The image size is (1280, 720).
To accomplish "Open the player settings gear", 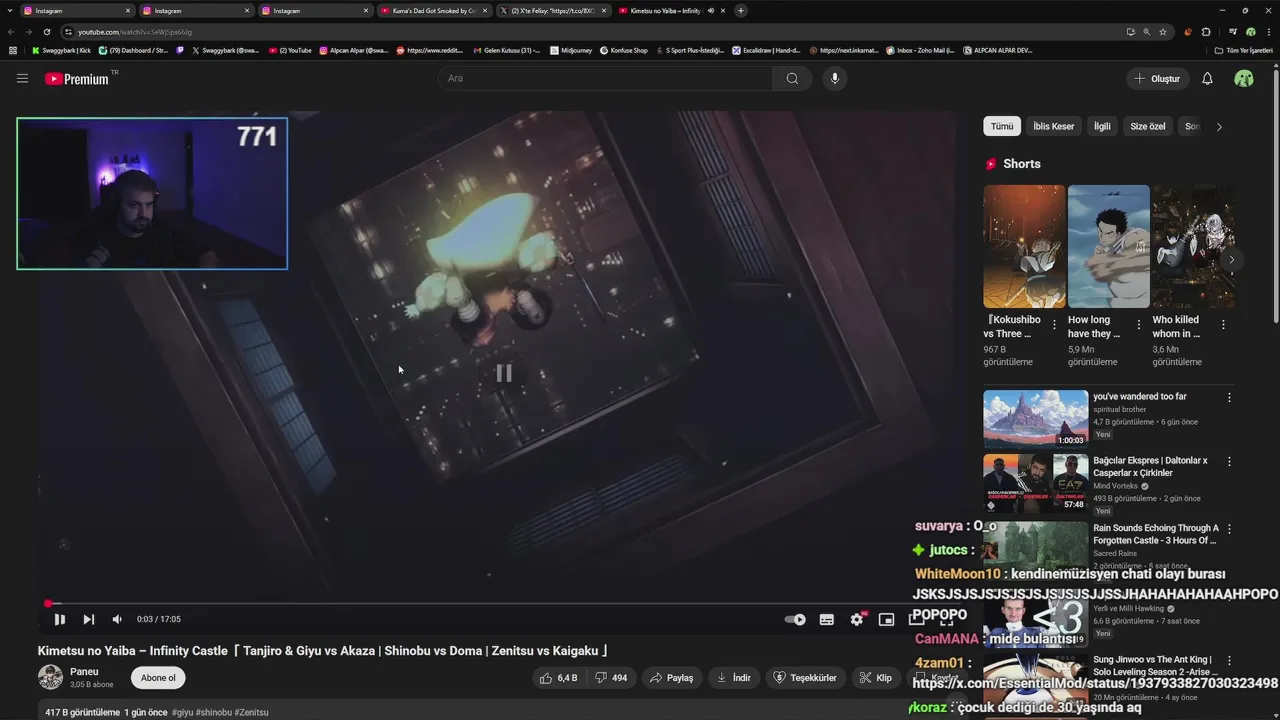I will coord(857,619).
